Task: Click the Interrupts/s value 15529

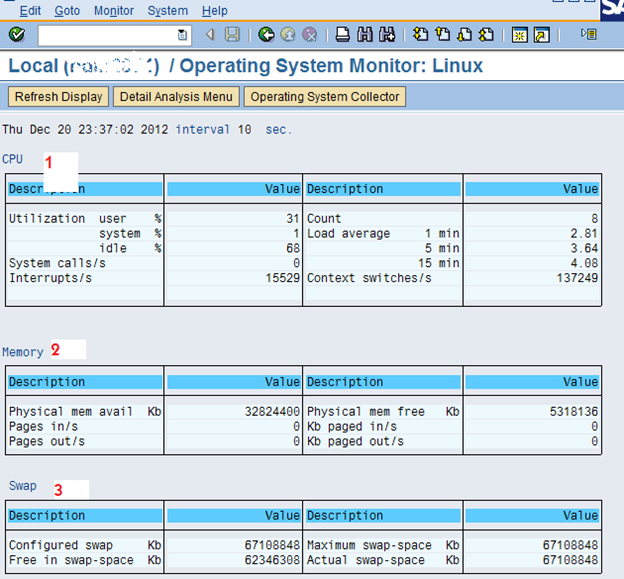Action: [283, 278]
